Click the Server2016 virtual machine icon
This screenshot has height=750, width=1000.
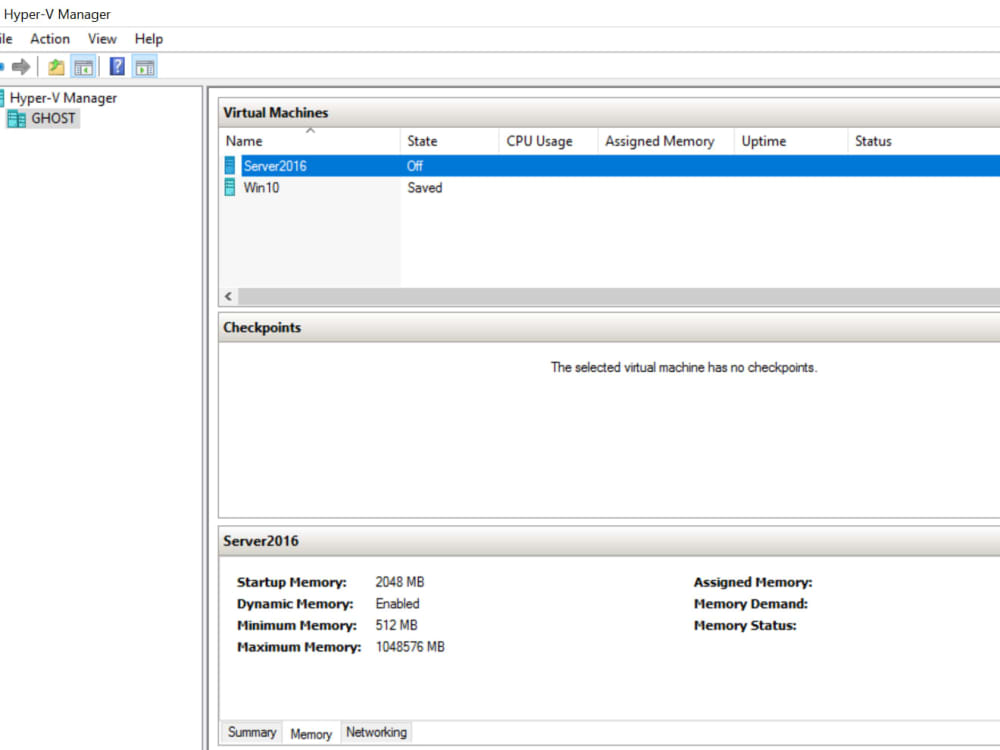point(230,166)
